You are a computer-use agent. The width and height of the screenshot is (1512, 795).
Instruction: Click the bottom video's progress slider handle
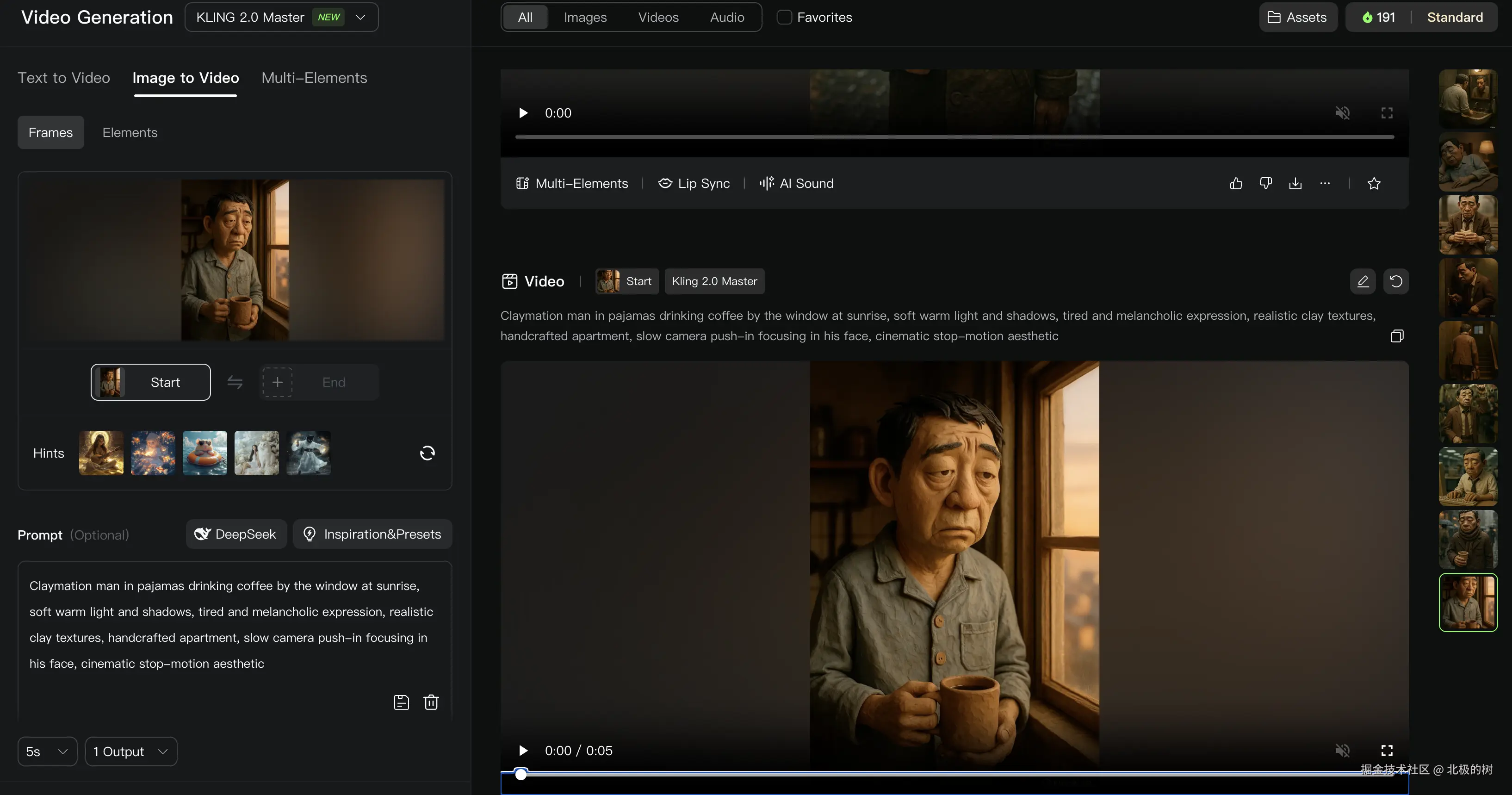point(521,774)
